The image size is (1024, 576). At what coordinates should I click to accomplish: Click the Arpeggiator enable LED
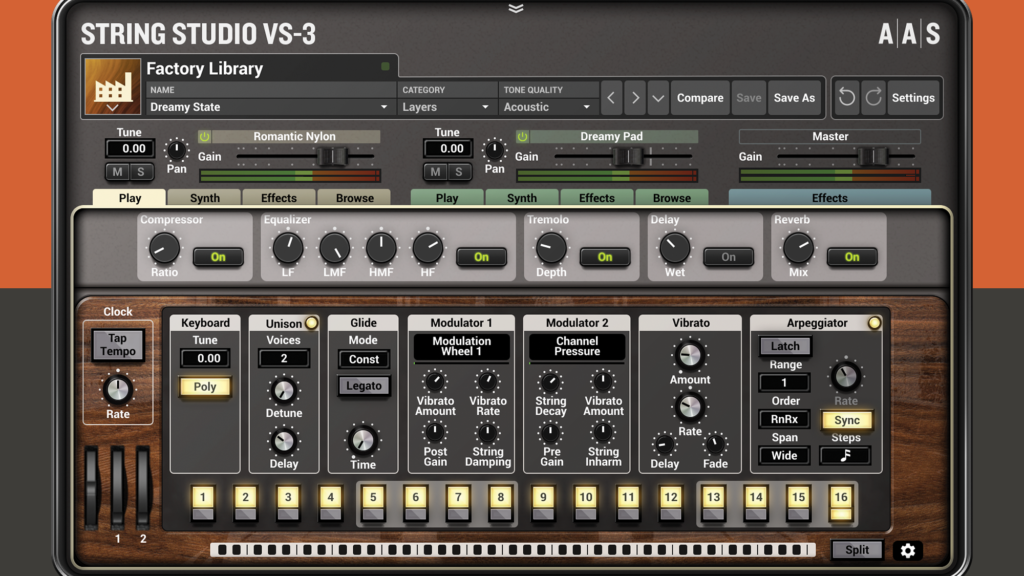[x=874, y=323]
